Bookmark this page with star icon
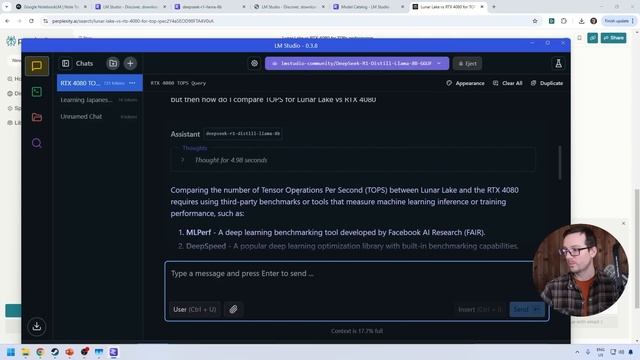The image size is (640, 360). coord(535,21)
